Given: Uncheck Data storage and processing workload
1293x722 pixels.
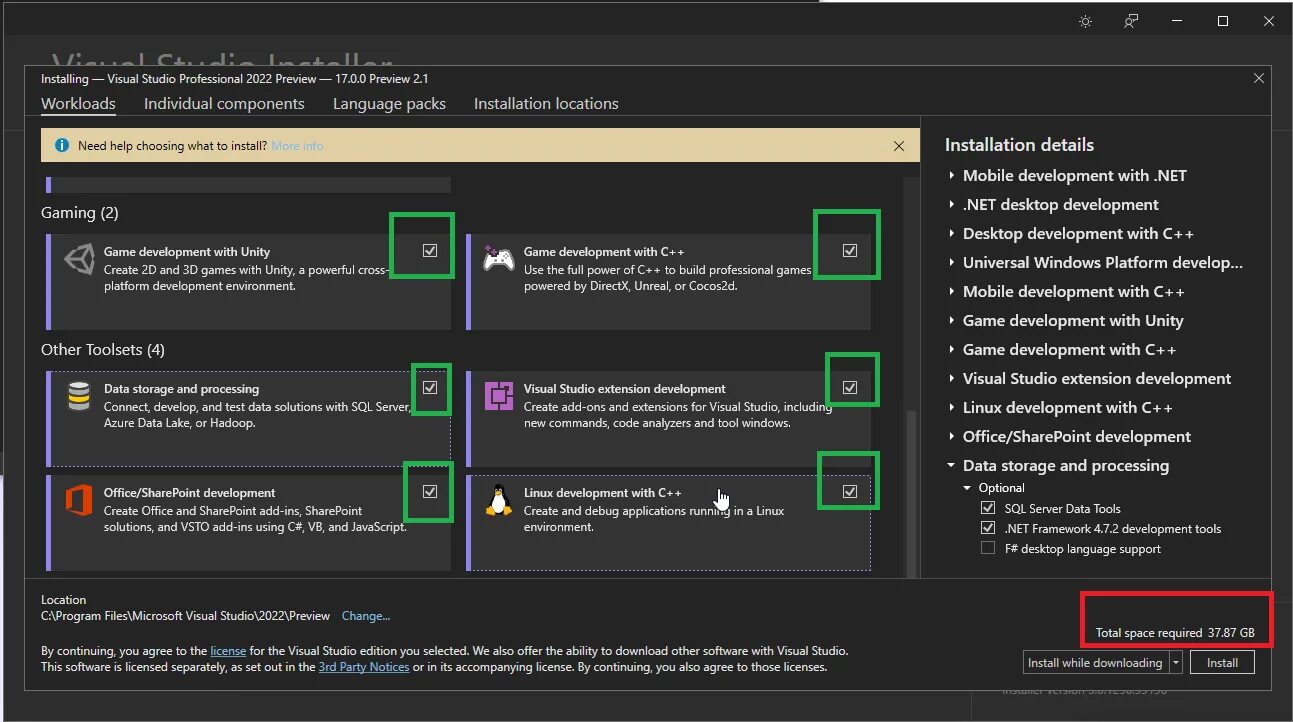Looking at the screenshot, I should click(x=430, y=388).
